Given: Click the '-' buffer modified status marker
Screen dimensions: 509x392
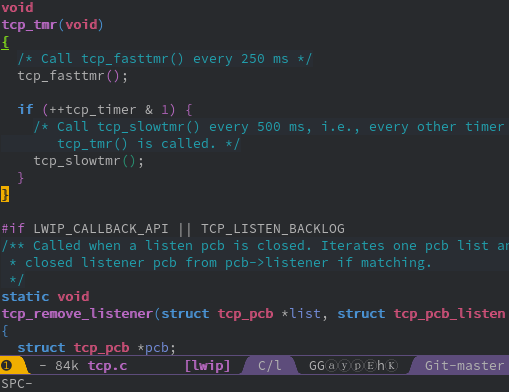Looking at the screenshot, I should pos(43,366).
